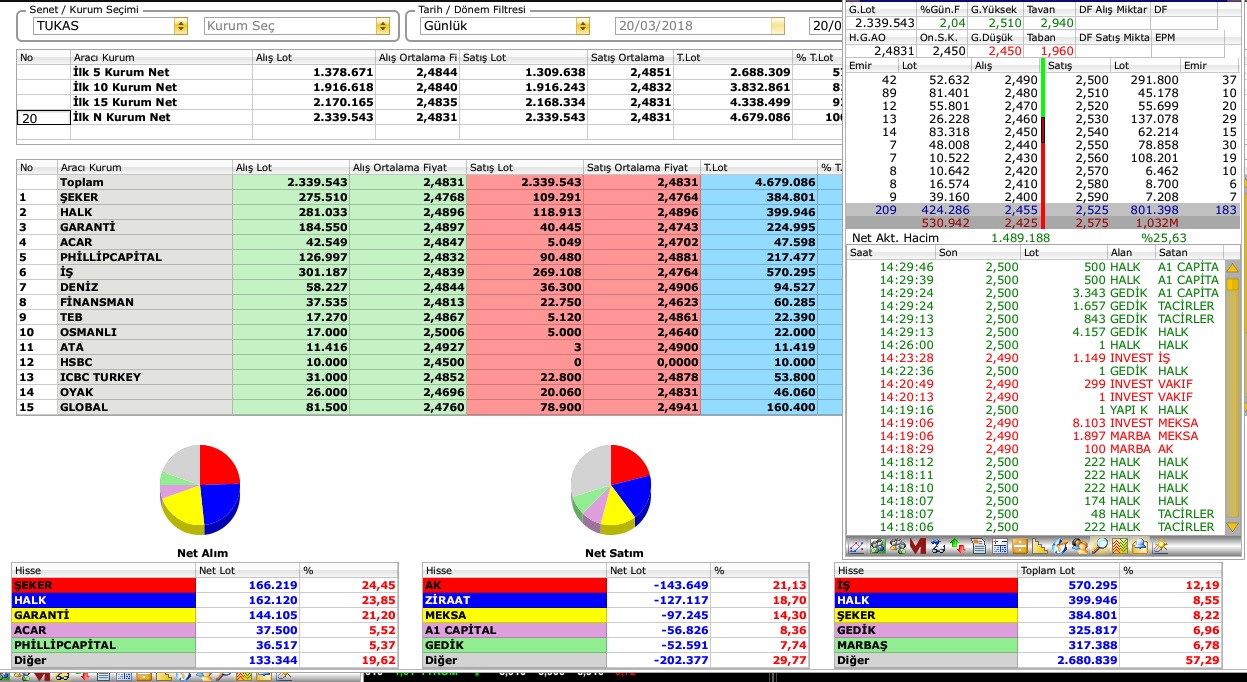Sort broker table by Alış Ortalama Fiyat header
The image size is (1247, 682).
(407, 168)
